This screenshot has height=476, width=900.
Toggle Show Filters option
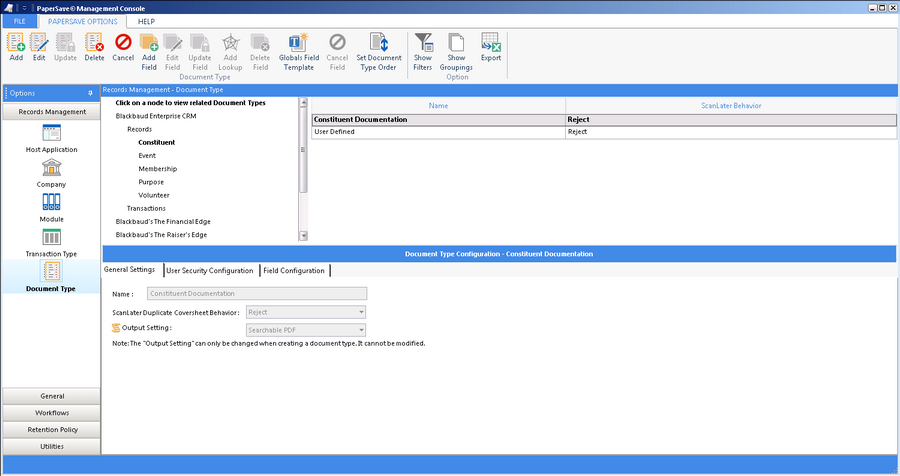(x=423, y=45)
